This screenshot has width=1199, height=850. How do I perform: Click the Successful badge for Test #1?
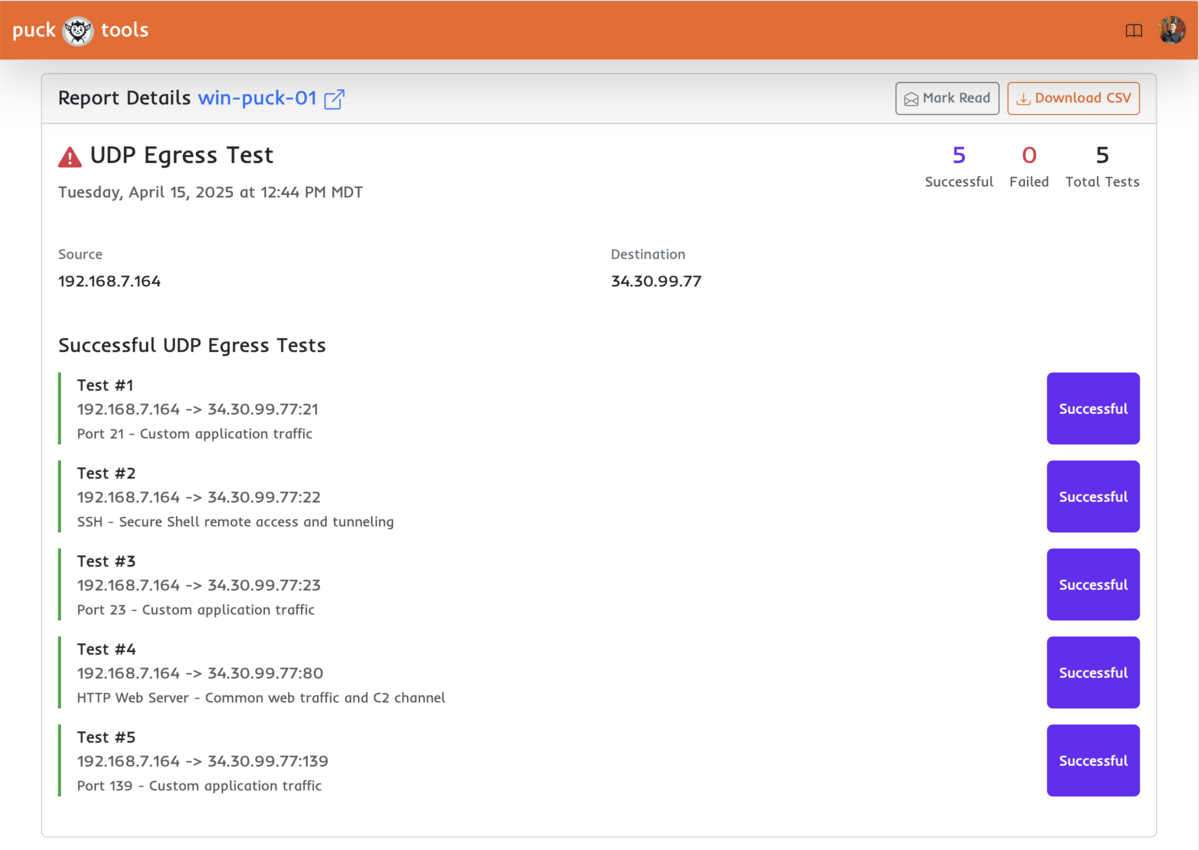pyautogui.click(x=1092, y=409)
